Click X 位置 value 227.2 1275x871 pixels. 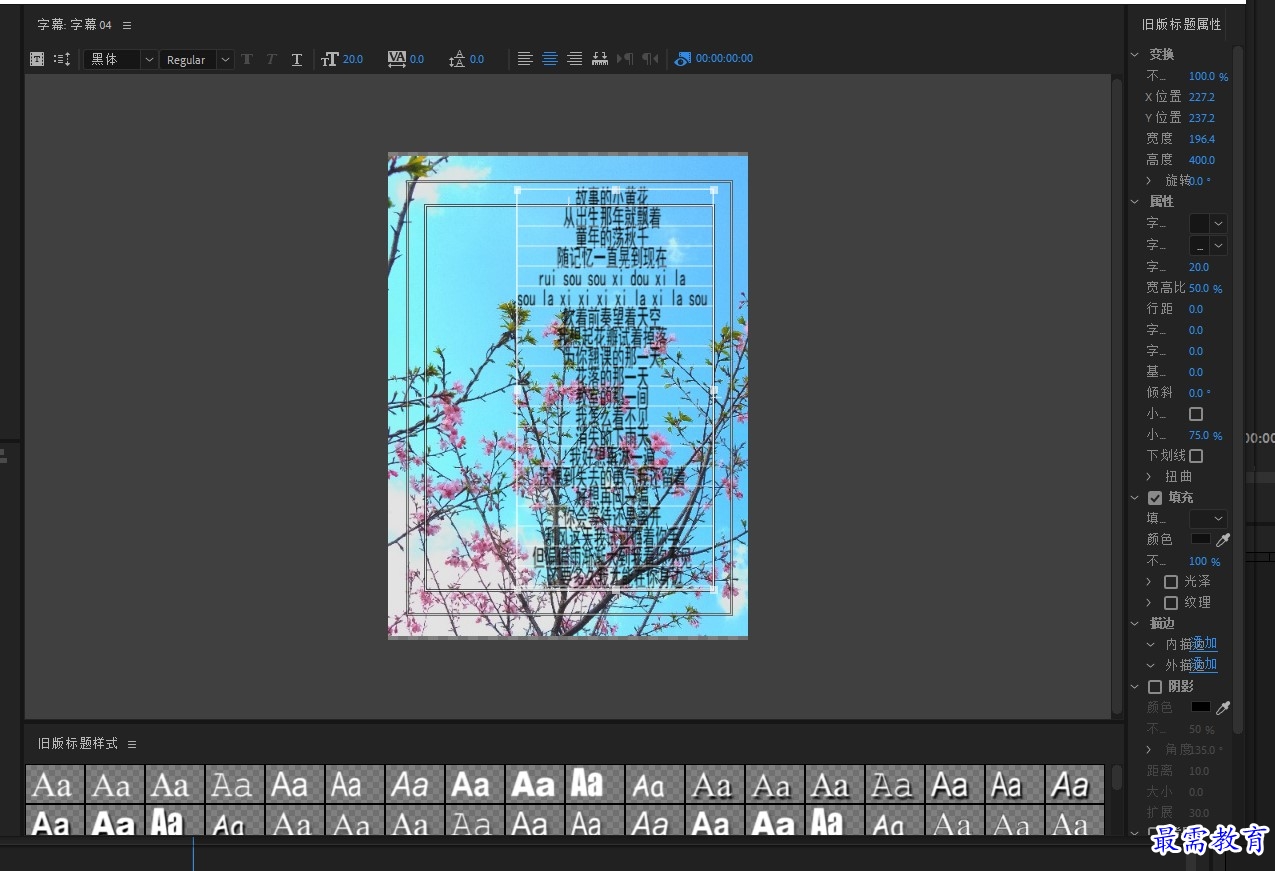pyautogui.click(x=1202, y=97)
